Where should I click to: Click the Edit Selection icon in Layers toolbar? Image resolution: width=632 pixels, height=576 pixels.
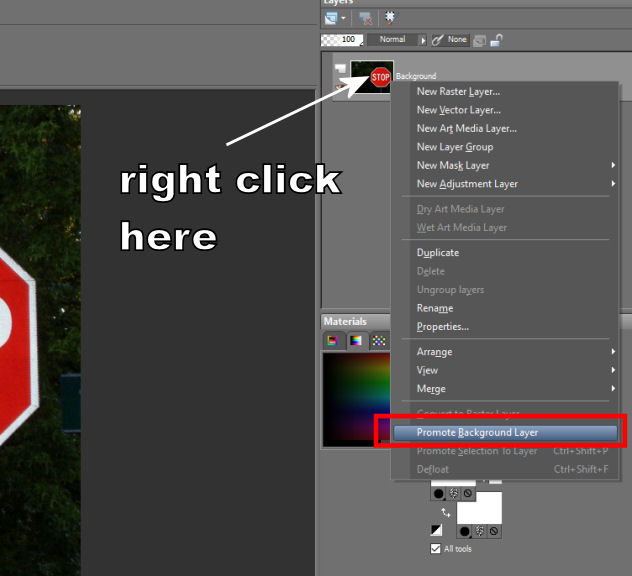point(390,18)
